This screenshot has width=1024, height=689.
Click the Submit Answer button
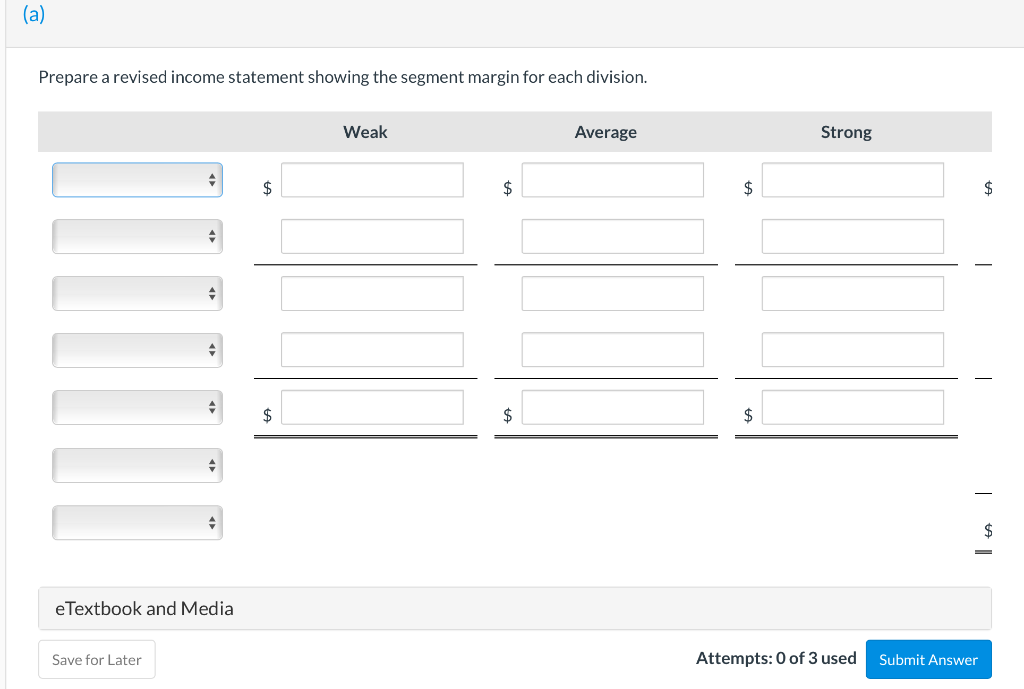pos(928,659)
